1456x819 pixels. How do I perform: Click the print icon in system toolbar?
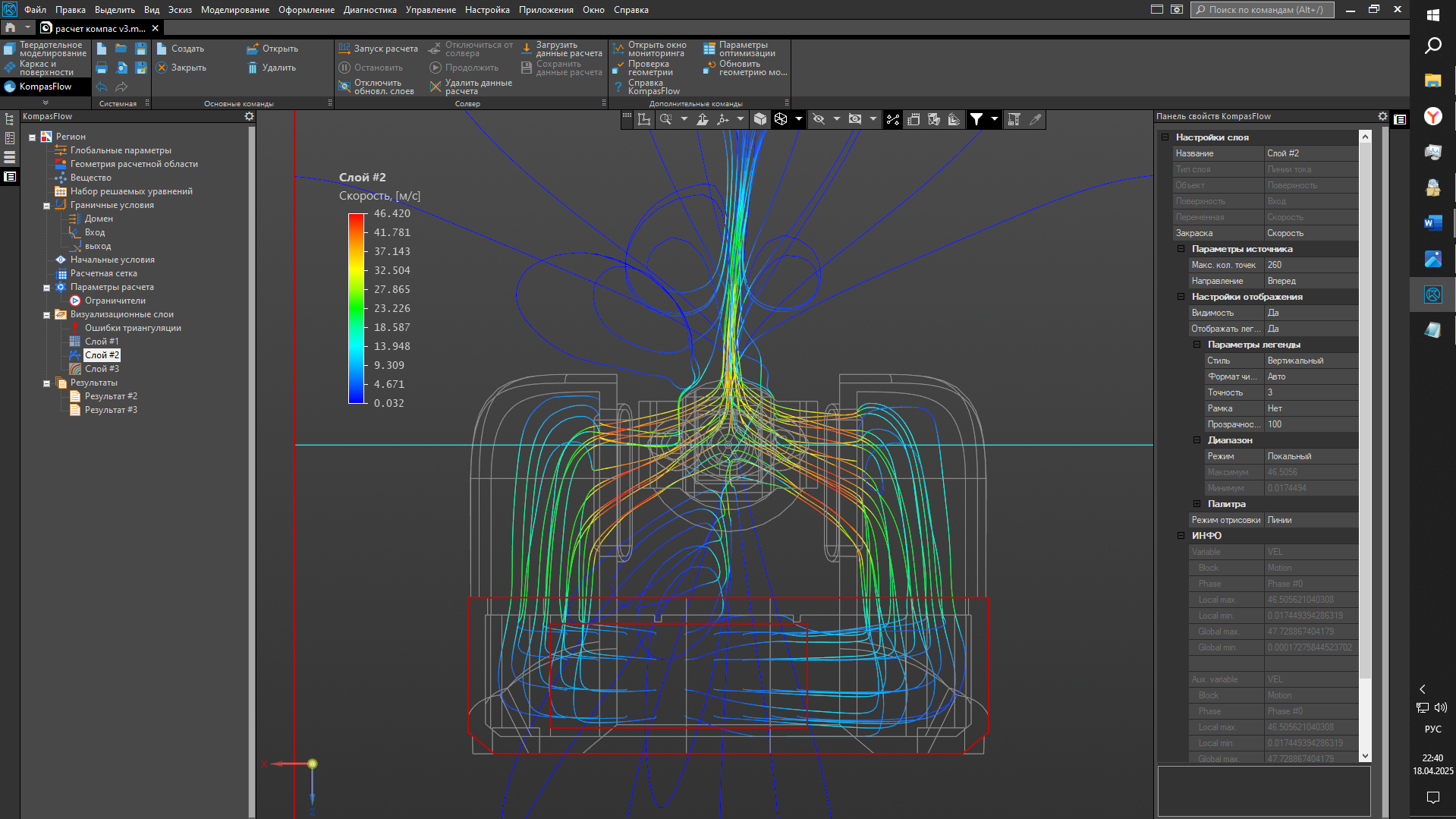coord(102,68)
